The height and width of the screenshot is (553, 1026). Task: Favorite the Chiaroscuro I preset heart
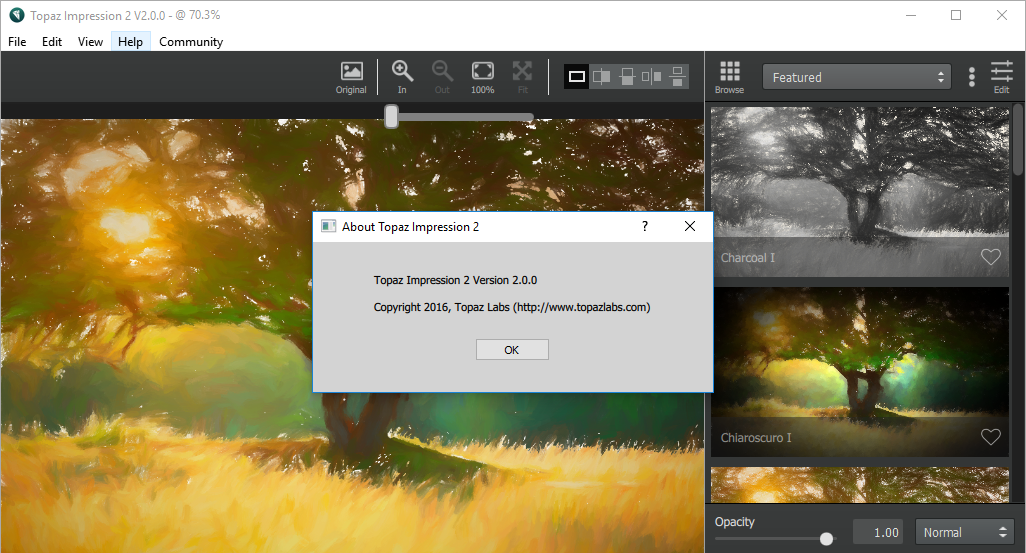coord(990,437)
